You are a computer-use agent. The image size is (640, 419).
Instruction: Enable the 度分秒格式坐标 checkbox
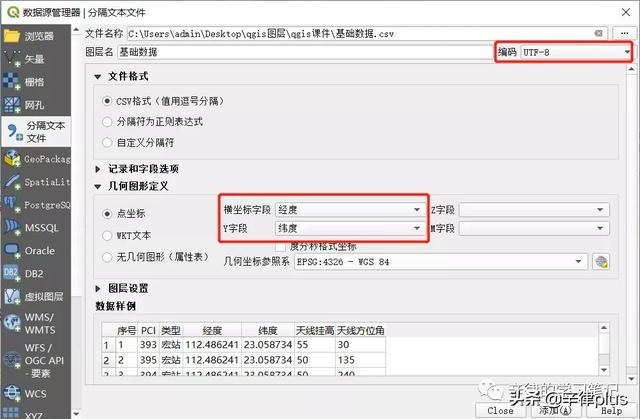coord(281,245)
